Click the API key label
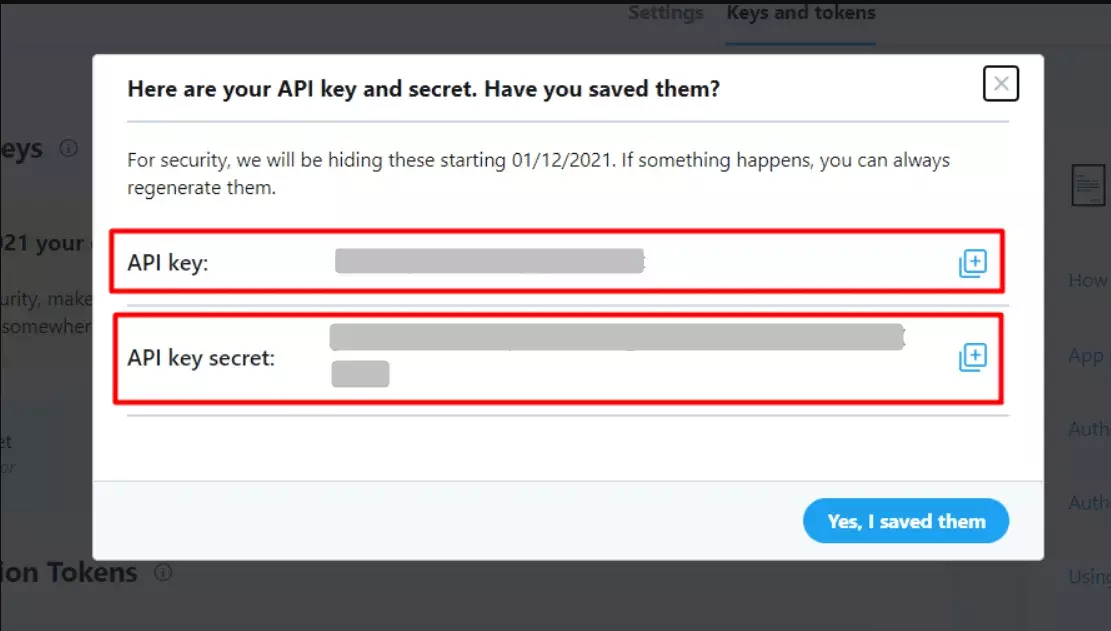 coord(168,263)
